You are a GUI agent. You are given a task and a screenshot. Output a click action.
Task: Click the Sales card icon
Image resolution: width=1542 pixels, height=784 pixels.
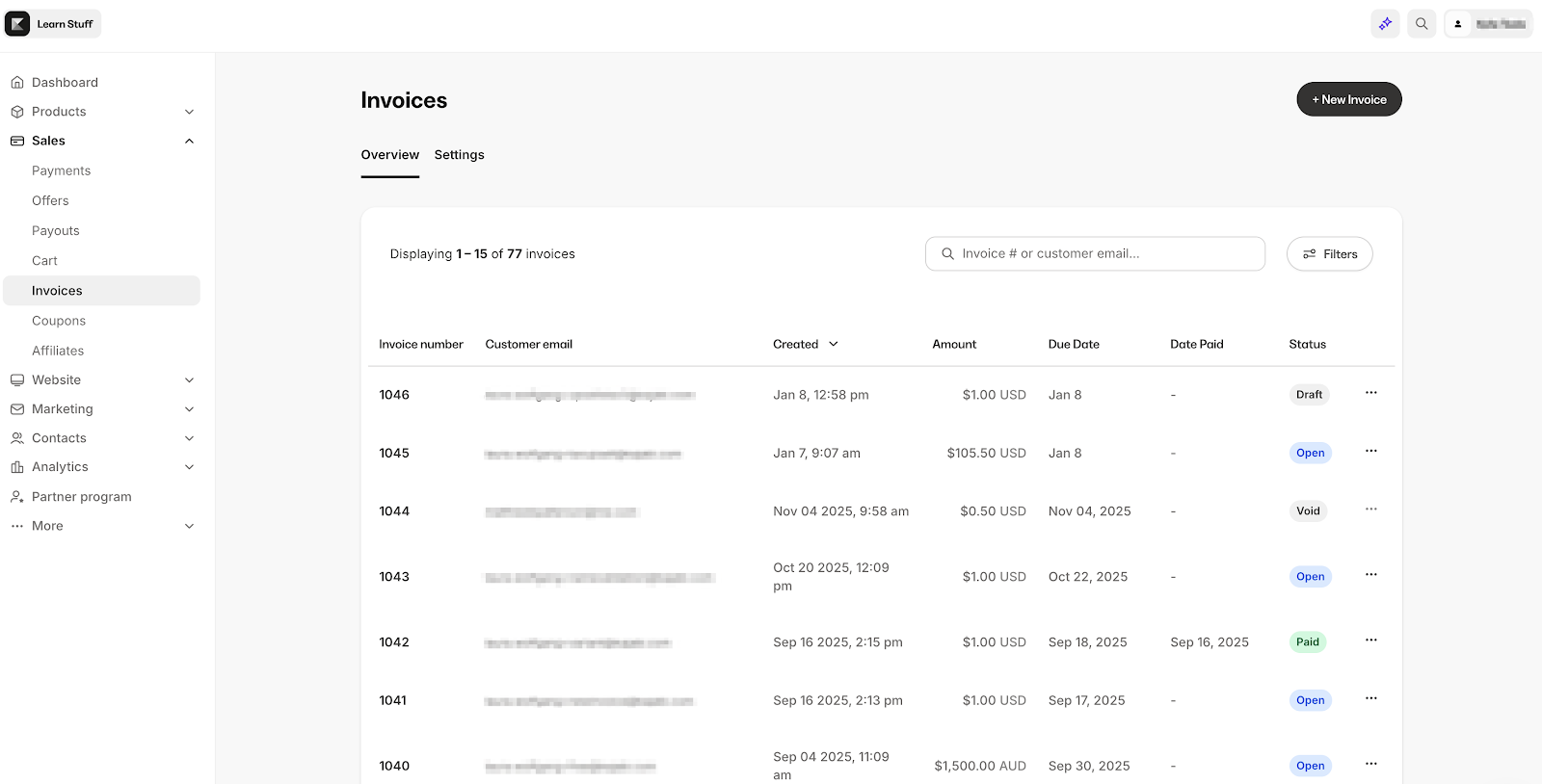tap(17, 141)
